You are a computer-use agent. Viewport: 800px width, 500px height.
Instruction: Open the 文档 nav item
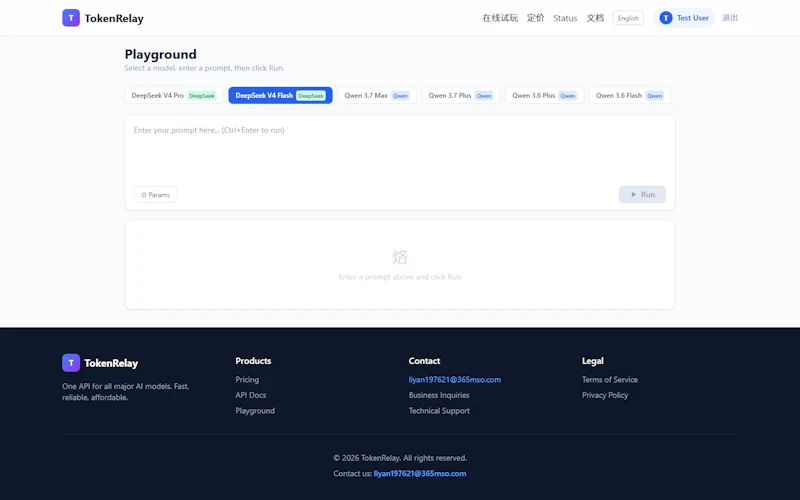(x=595, y=18)
